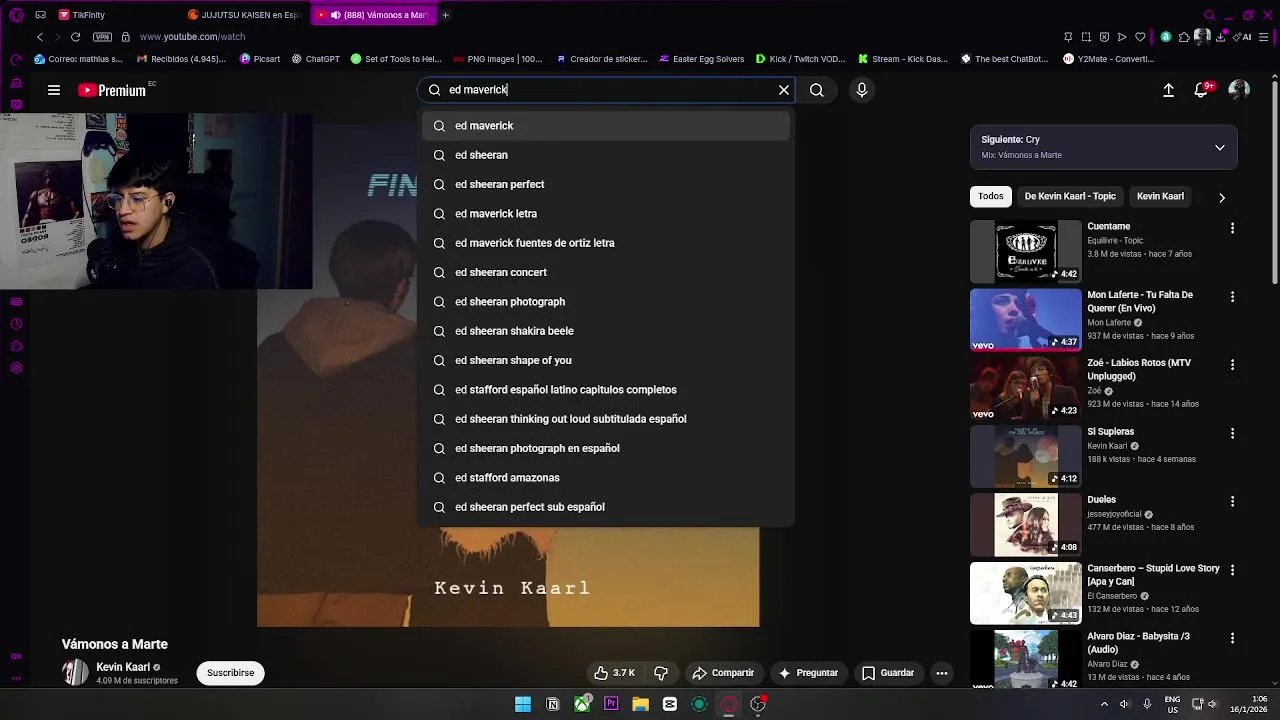Open the notifications bell
This screenshot has width=1280, height=720.
(x=1202, y=90)
